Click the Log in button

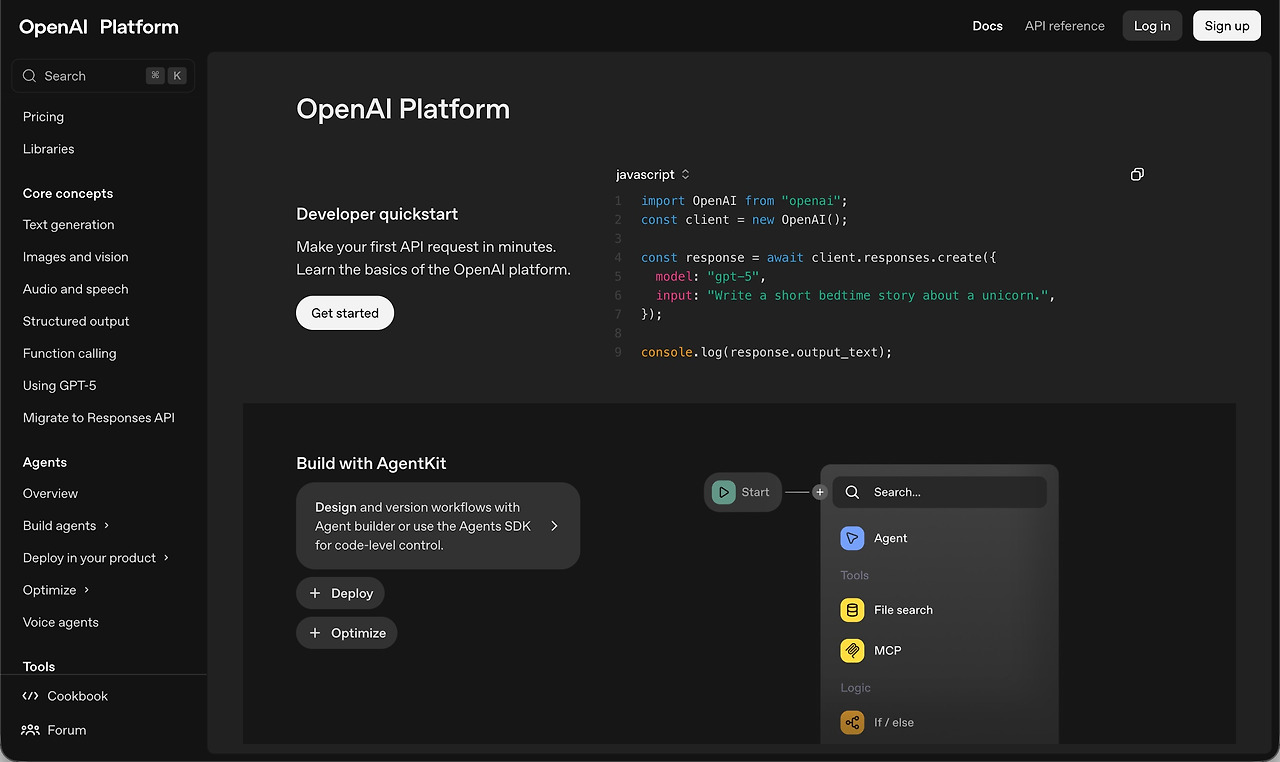(1152, 26)
